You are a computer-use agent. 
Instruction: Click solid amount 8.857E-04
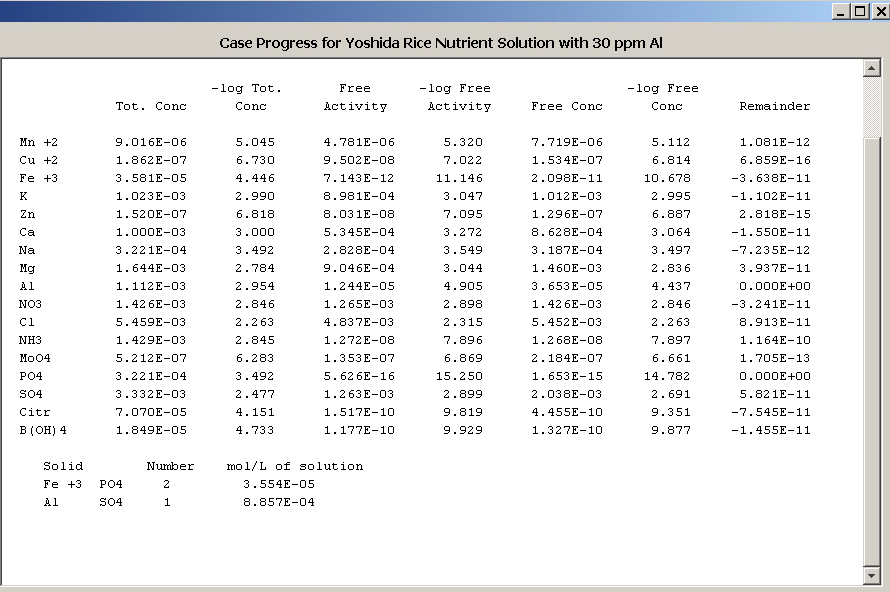tap(279, 502)
